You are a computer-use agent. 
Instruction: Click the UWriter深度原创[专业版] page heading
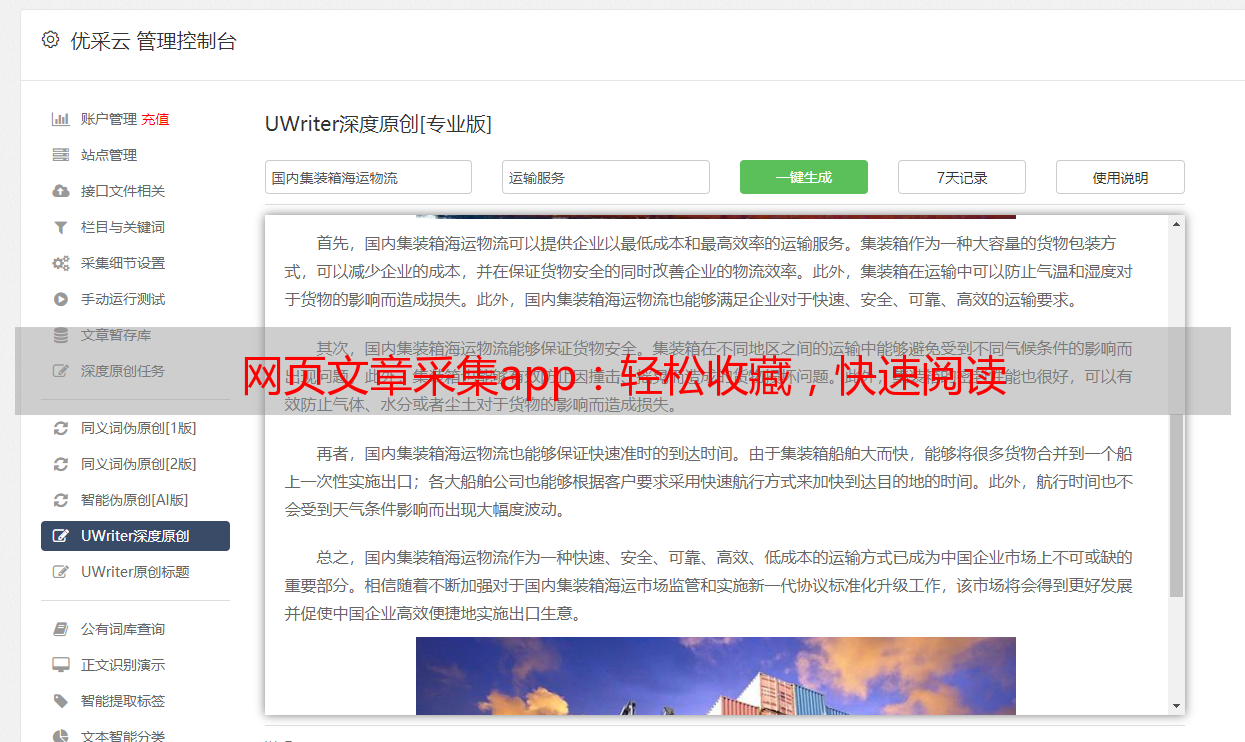378,124
